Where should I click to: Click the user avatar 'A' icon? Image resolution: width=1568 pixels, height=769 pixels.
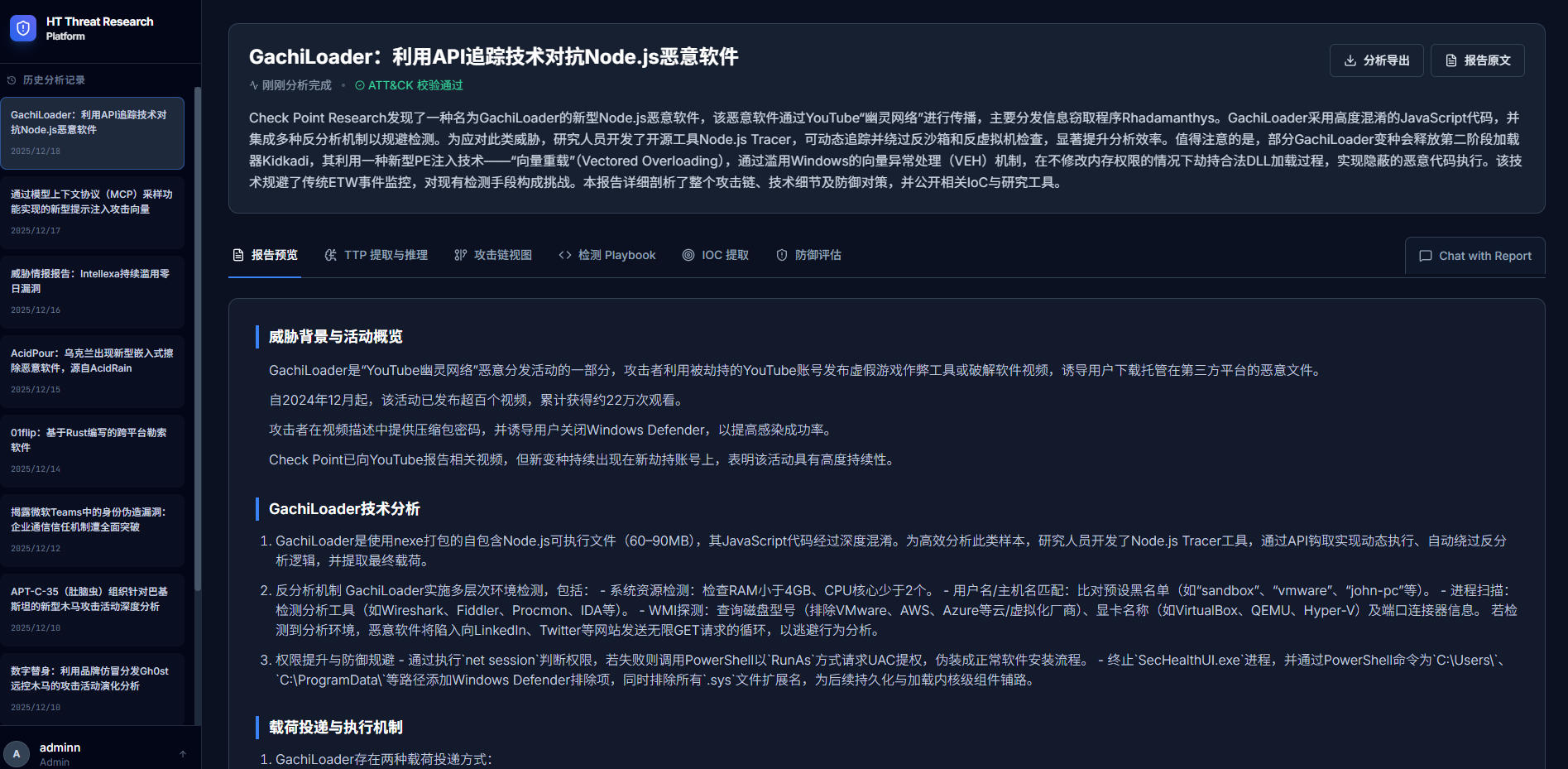point(17,754)
